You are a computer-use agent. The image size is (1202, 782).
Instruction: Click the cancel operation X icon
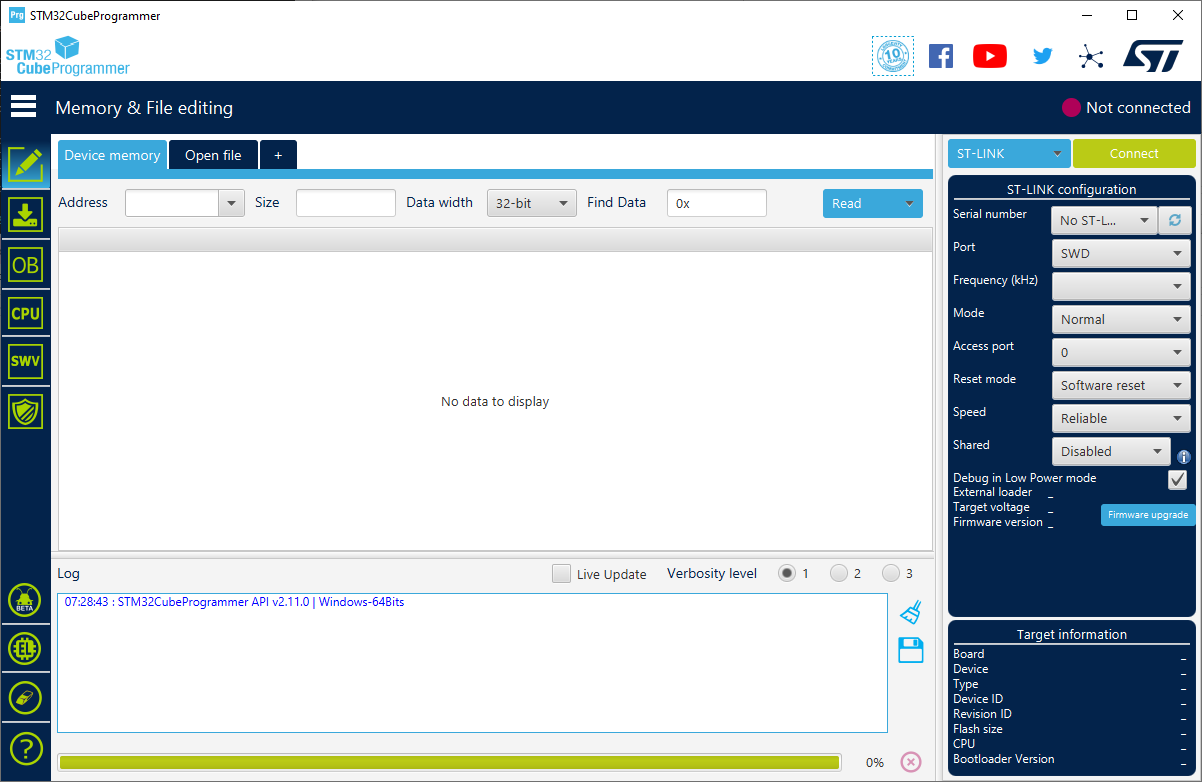[910, 762]
